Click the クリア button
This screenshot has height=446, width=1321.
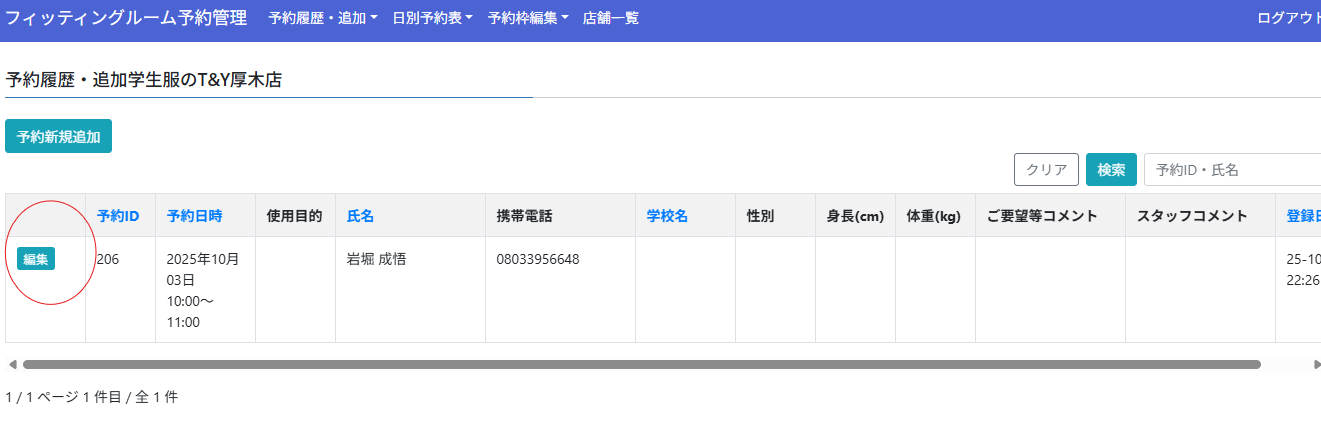pyautogui.click(x=1046, y=170)
